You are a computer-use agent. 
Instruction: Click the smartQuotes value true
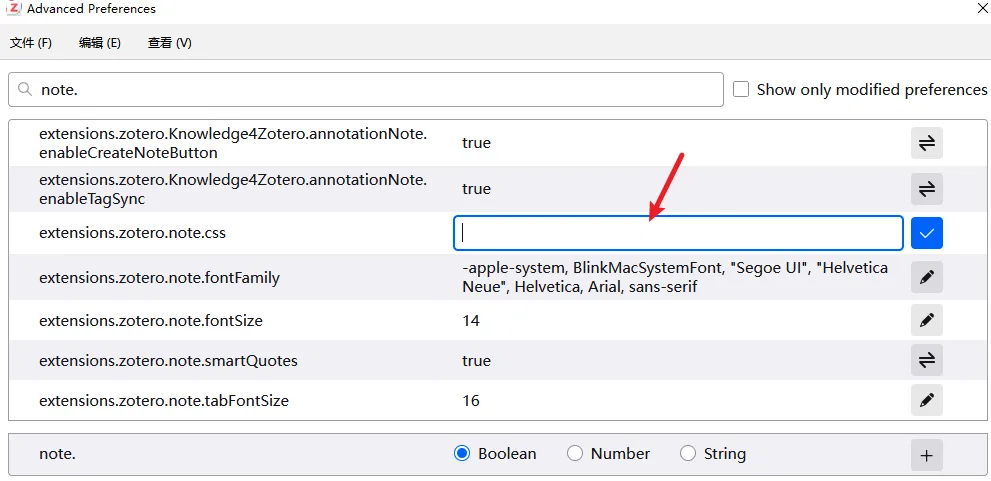click(x=476, y=361)
